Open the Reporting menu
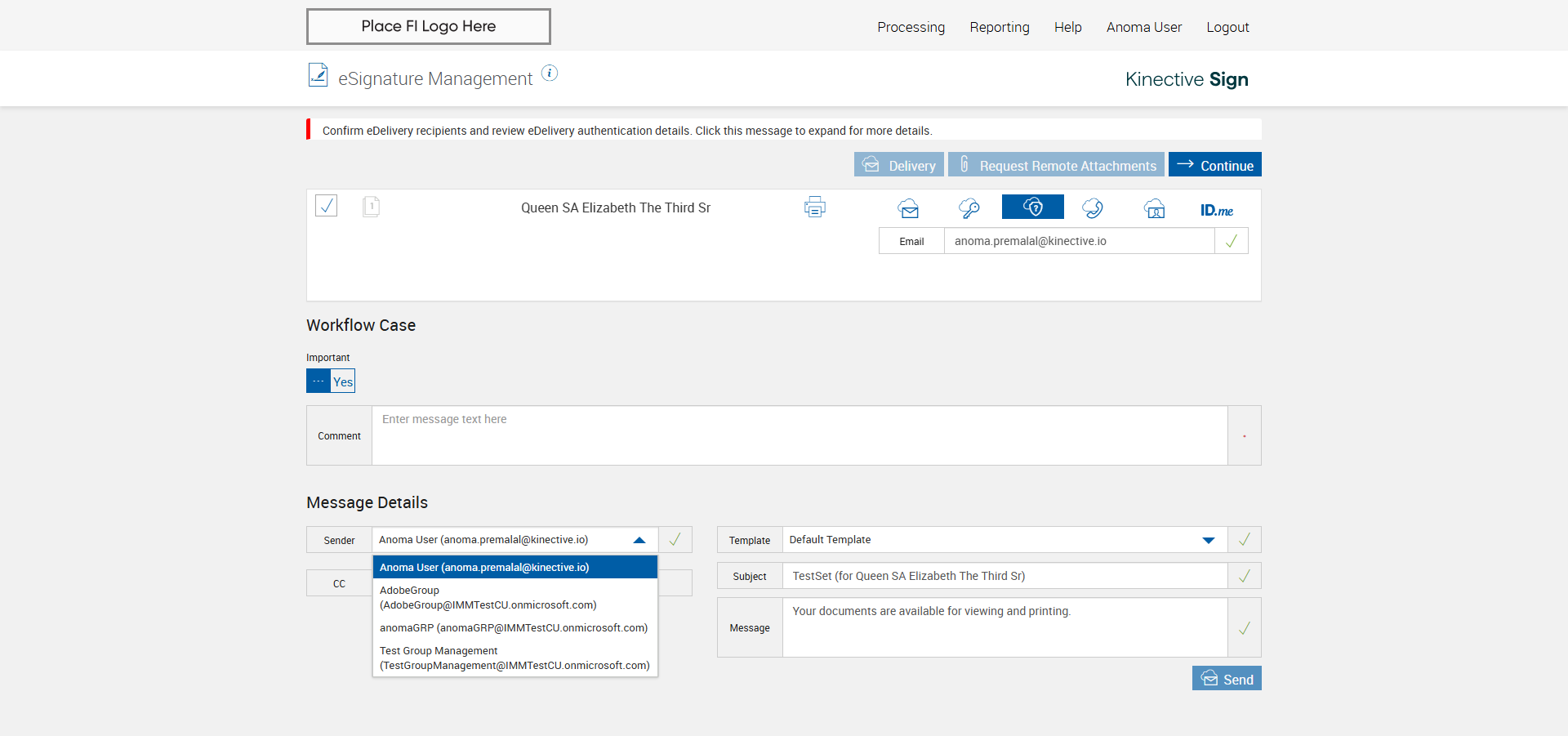Viewport: 1568px width, 736px height. tap(999, 27)
